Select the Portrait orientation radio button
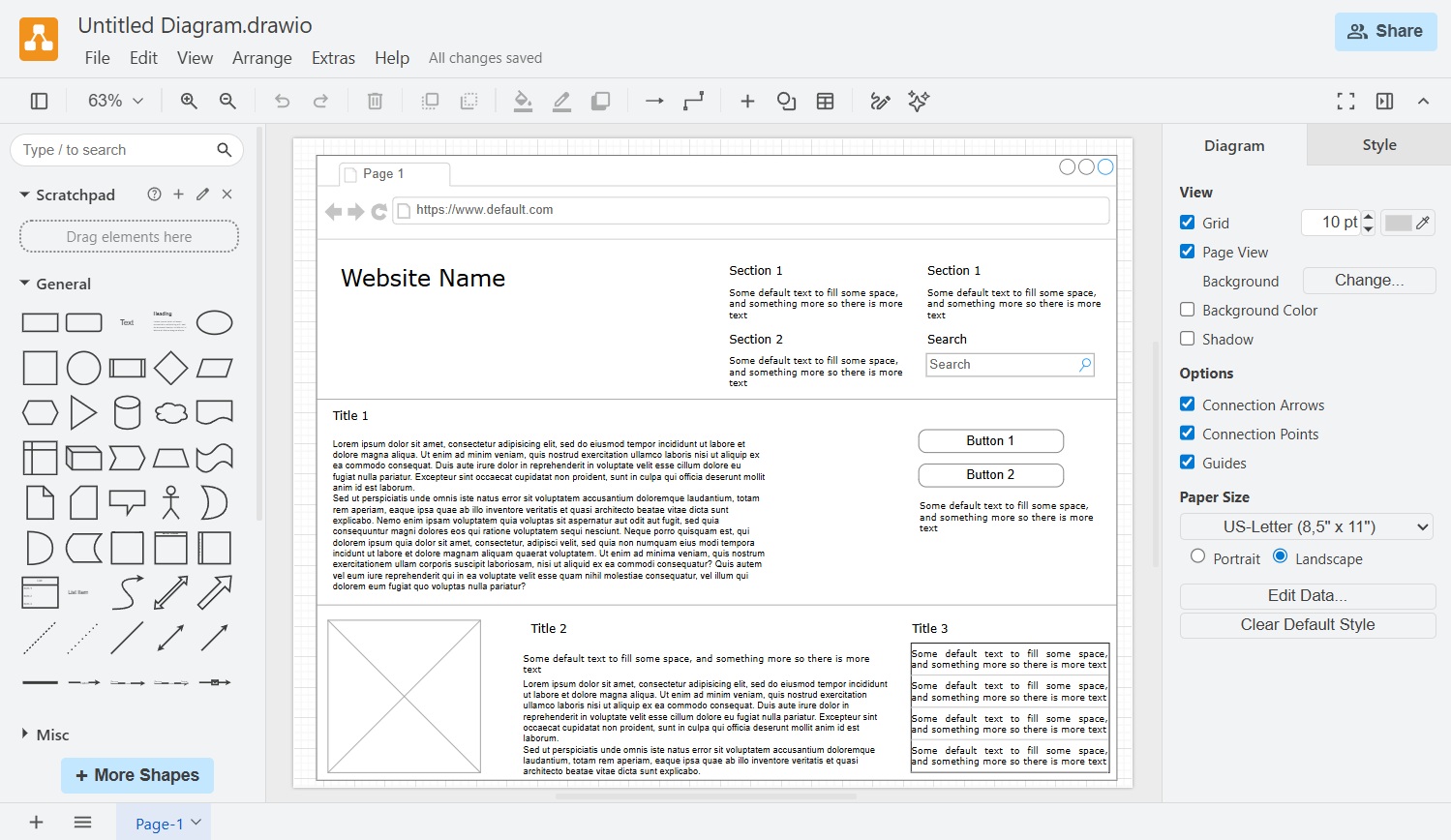 [1198, 556]
